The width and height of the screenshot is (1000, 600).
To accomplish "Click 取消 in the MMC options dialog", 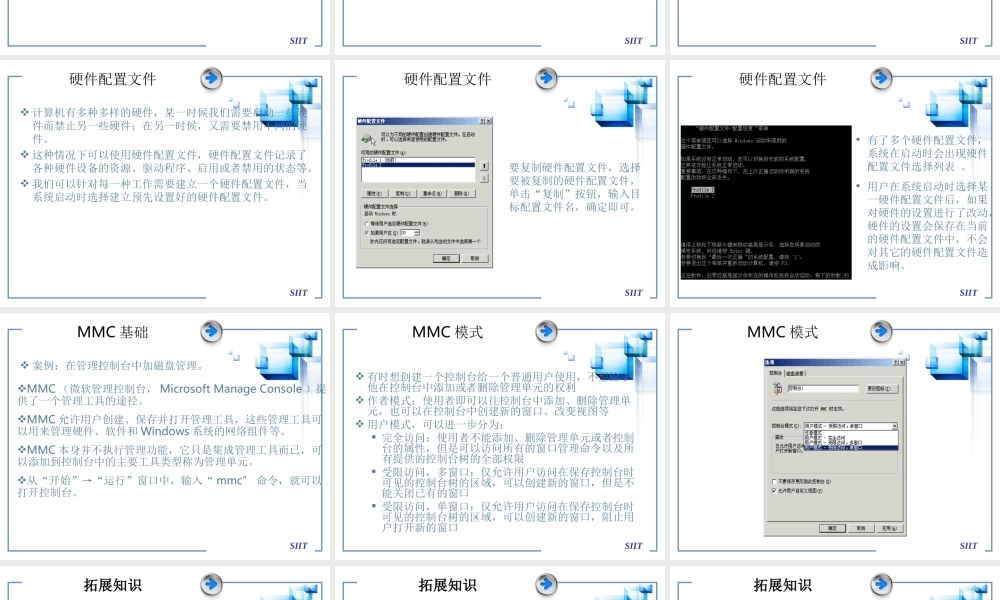I will coord(861,528).
